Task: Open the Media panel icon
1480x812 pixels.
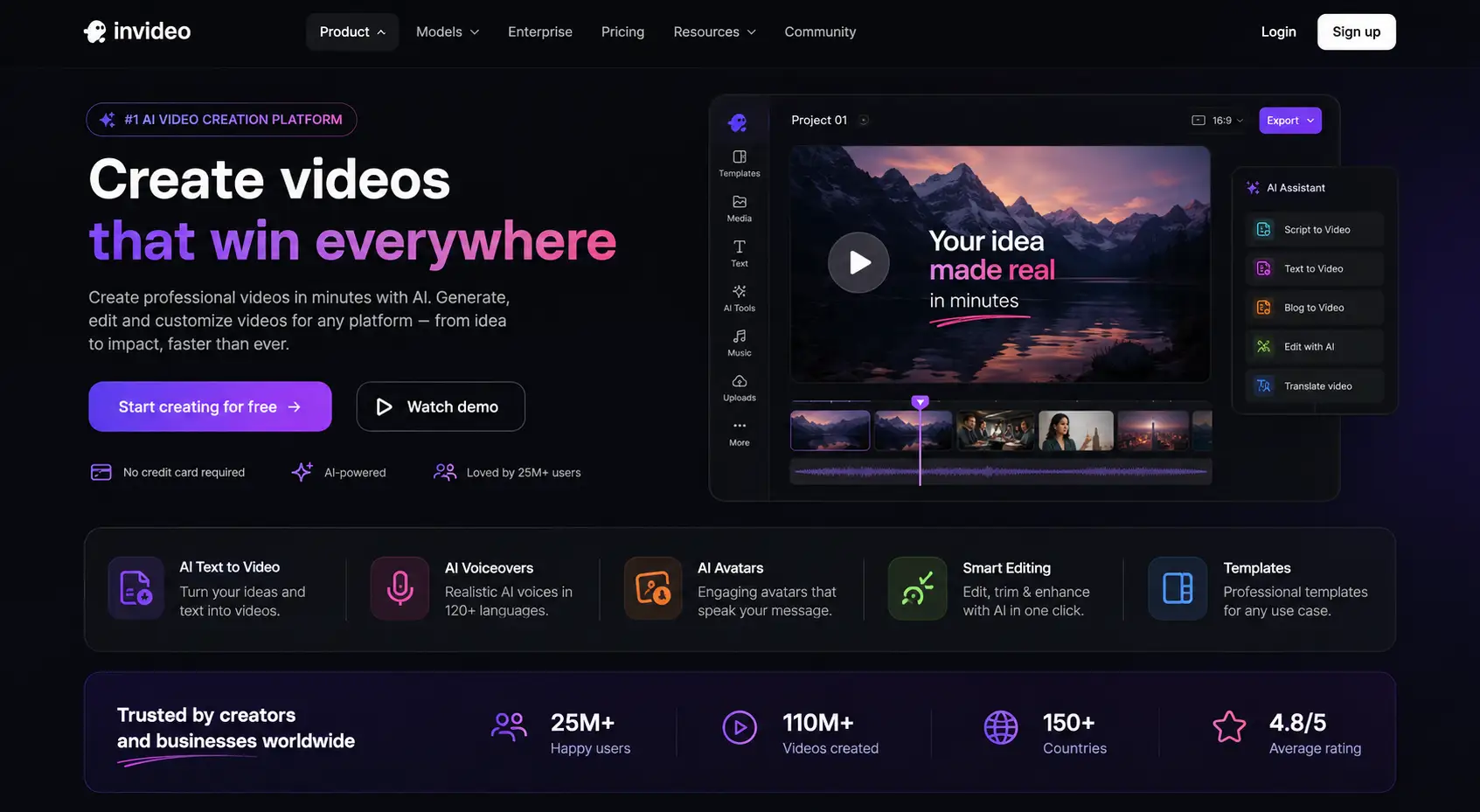Action: (x=740, y=202)
